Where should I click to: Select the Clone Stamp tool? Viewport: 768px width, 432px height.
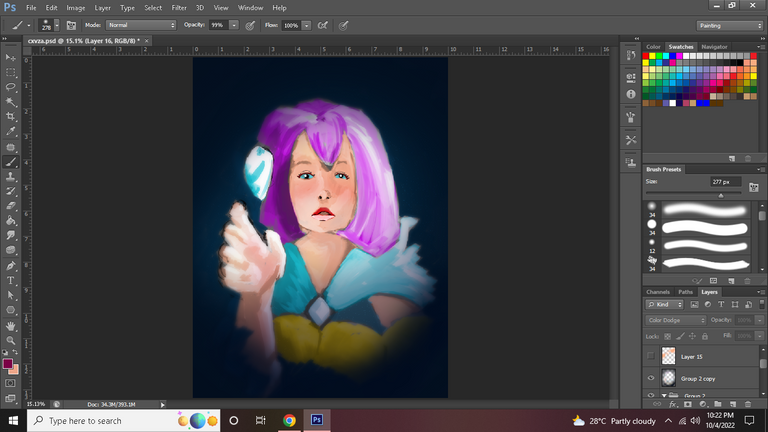coord(10,176)
